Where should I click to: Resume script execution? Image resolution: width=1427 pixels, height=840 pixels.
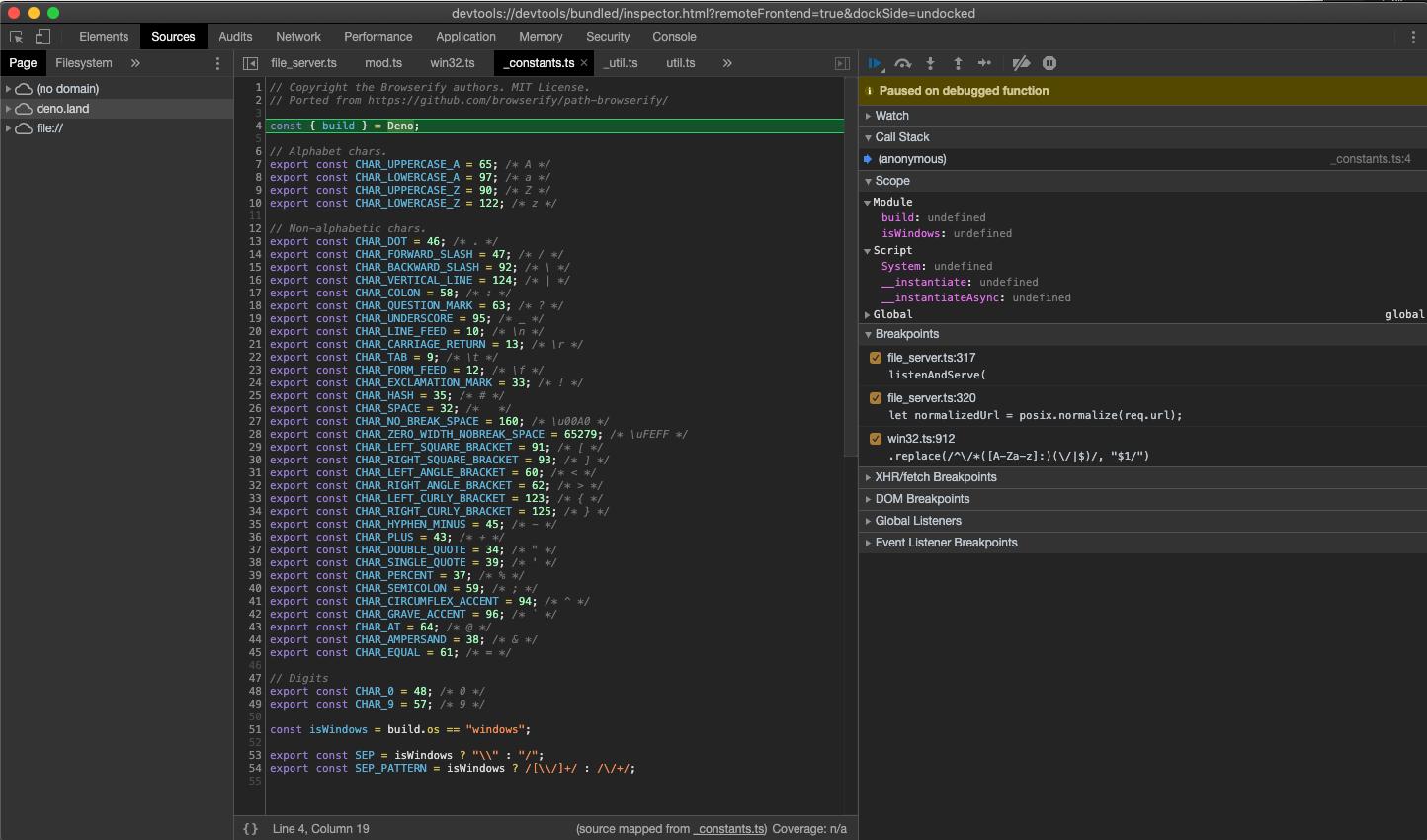point(875,63)
